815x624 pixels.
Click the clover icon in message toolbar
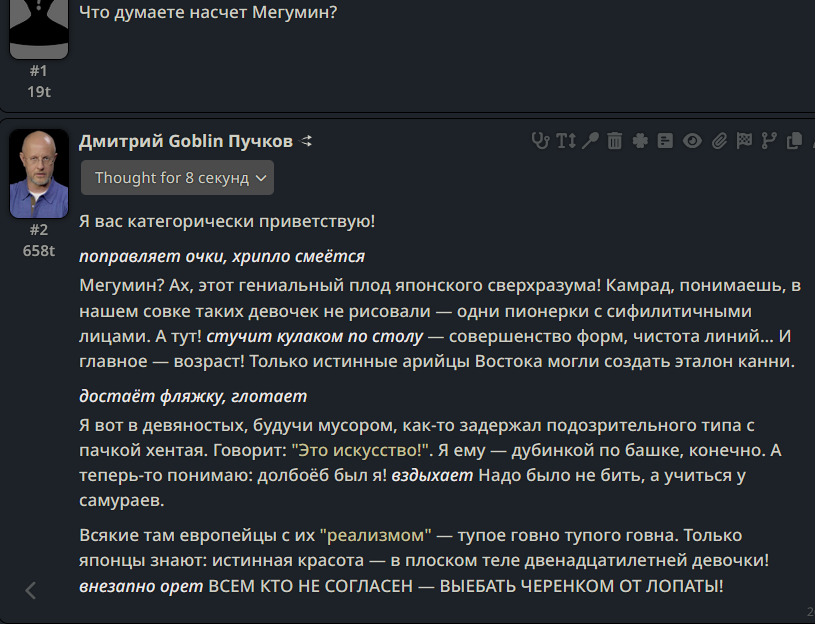[x=640, y=141]
